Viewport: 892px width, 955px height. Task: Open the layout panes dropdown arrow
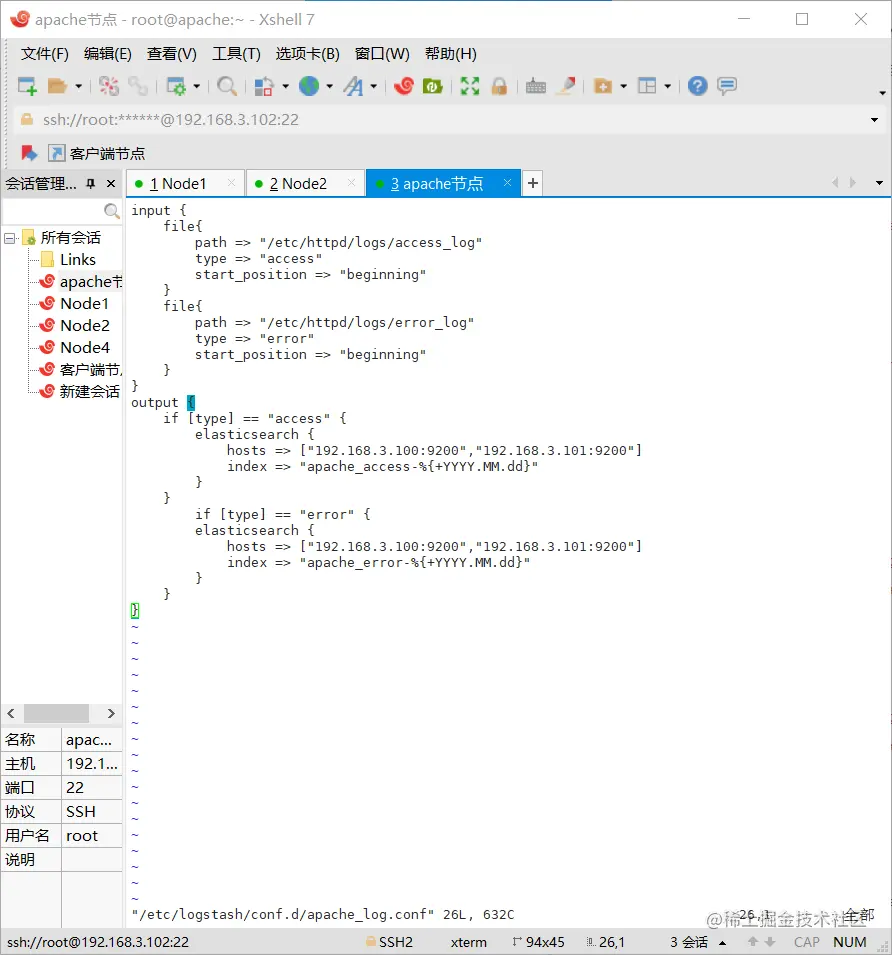668,86
